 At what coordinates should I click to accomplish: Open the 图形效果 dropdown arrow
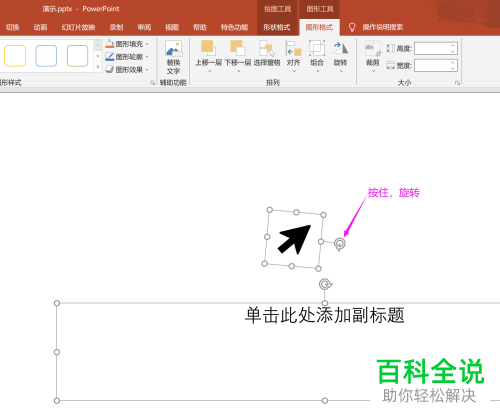(x=147, y=70)
